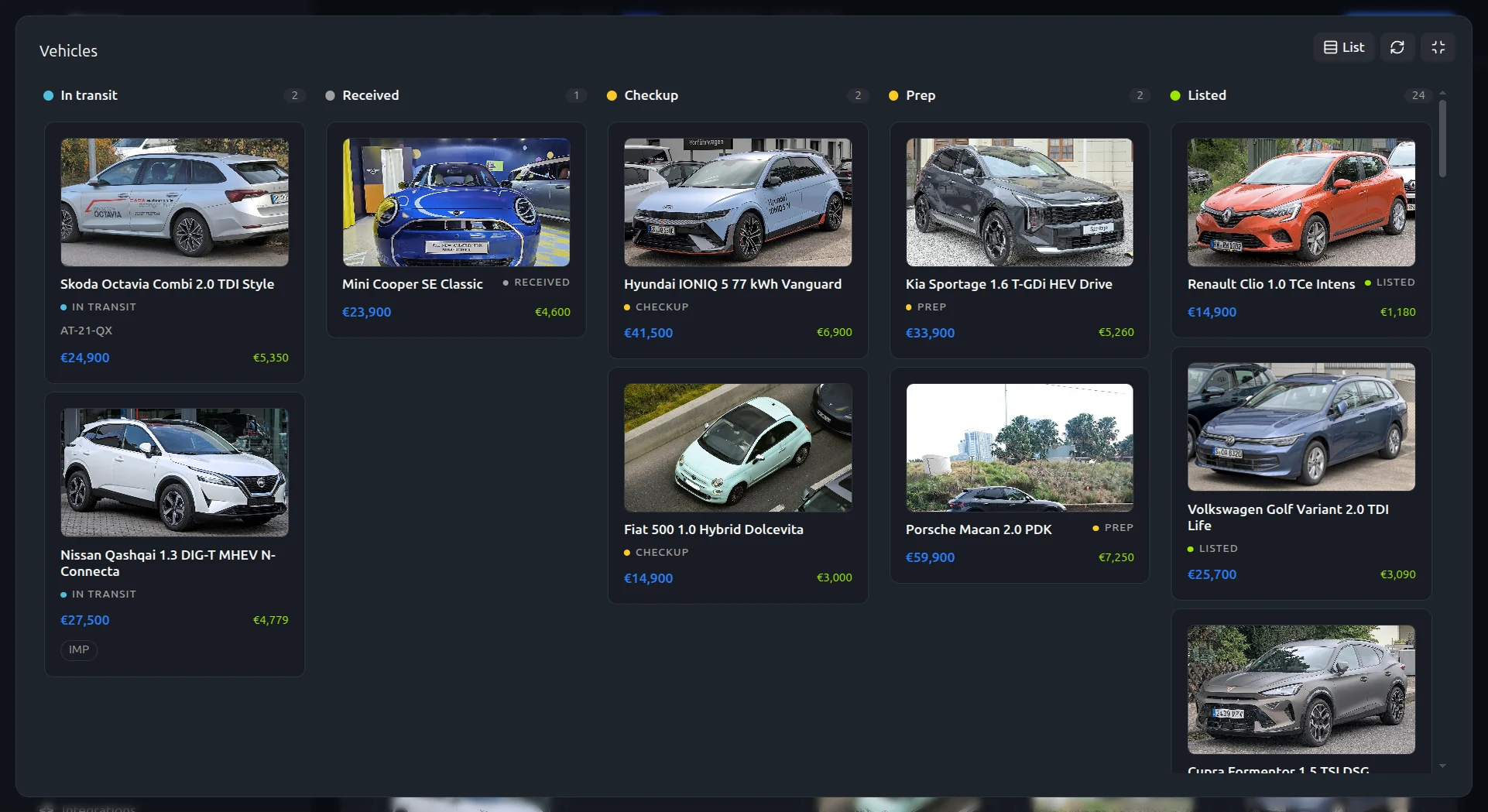Click CHECKUP status on Fiat 500 card

pos(657,552)
